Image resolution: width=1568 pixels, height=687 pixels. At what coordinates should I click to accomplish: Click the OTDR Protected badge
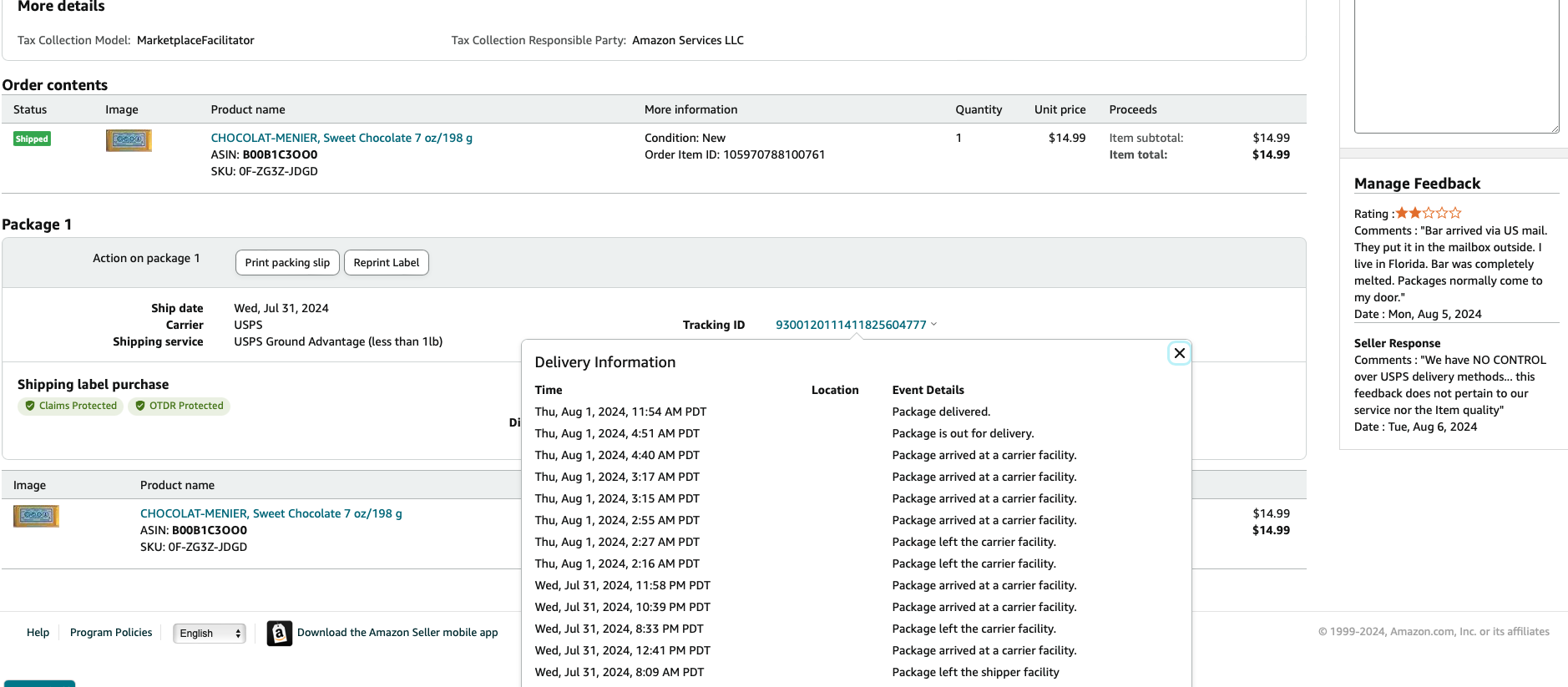point(180,406)
